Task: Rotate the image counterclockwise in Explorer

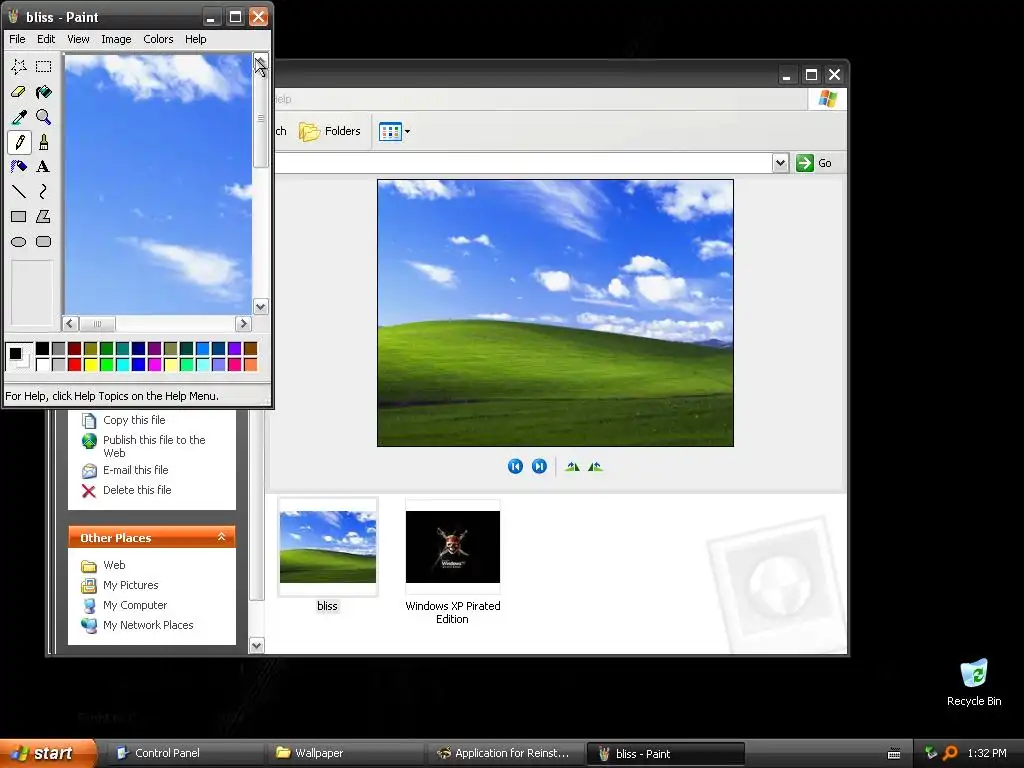Action: pos(595,466)
